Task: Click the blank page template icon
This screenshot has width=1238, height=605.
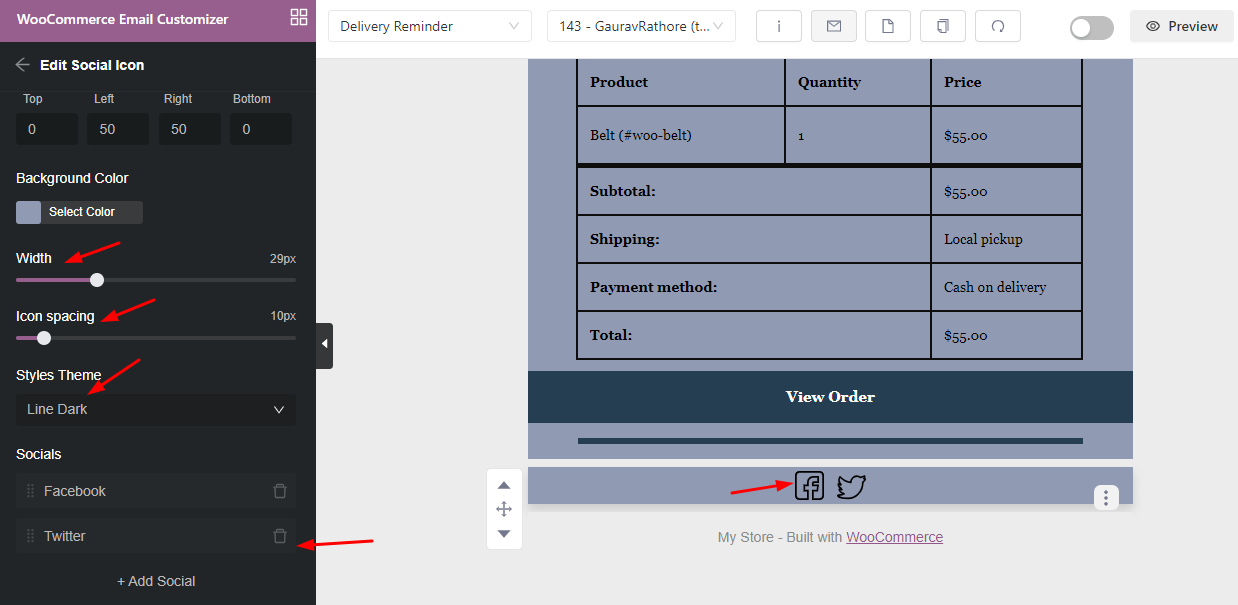Action: 887,26
